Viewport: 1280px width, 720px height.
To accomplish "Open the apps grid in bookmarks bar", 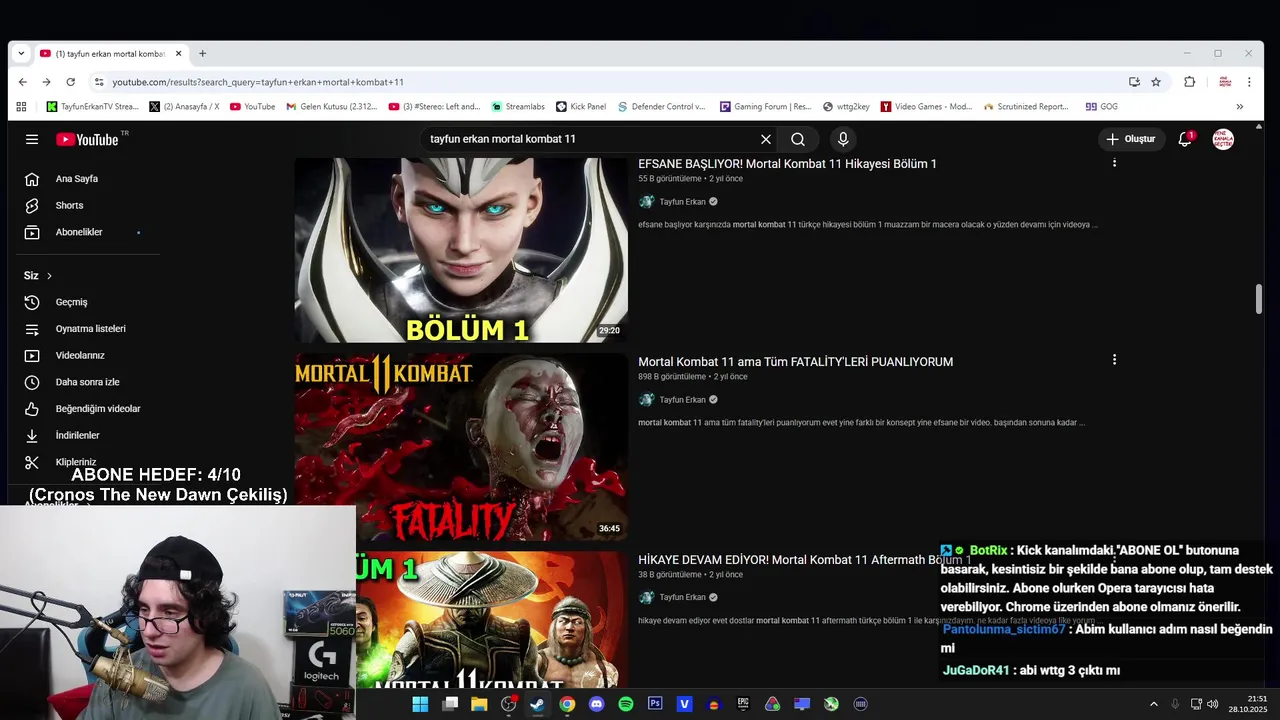I will point(22,106).
